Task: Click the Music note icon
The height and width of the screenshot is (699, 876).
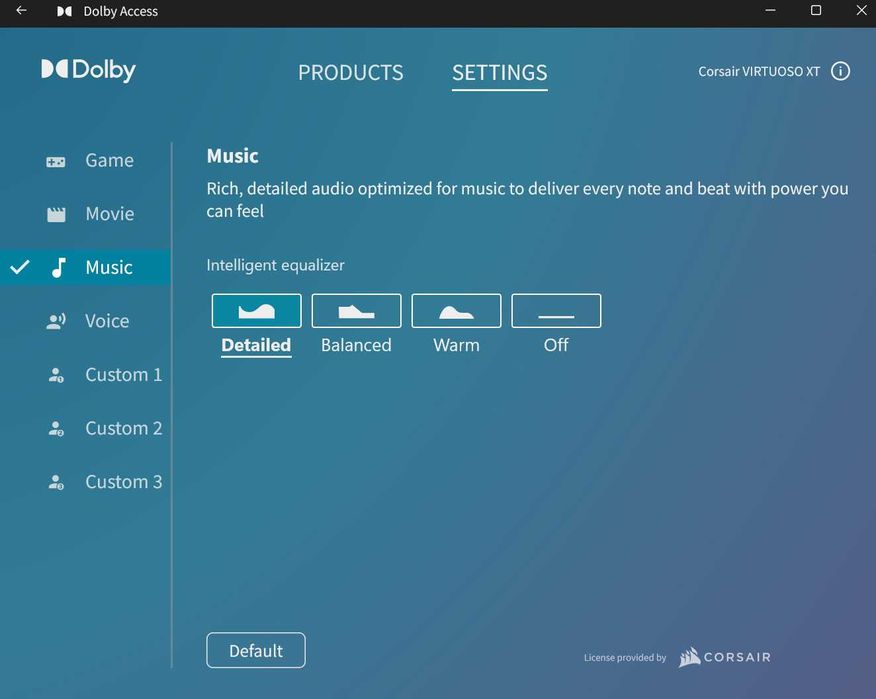Action: tap(59, 267)
